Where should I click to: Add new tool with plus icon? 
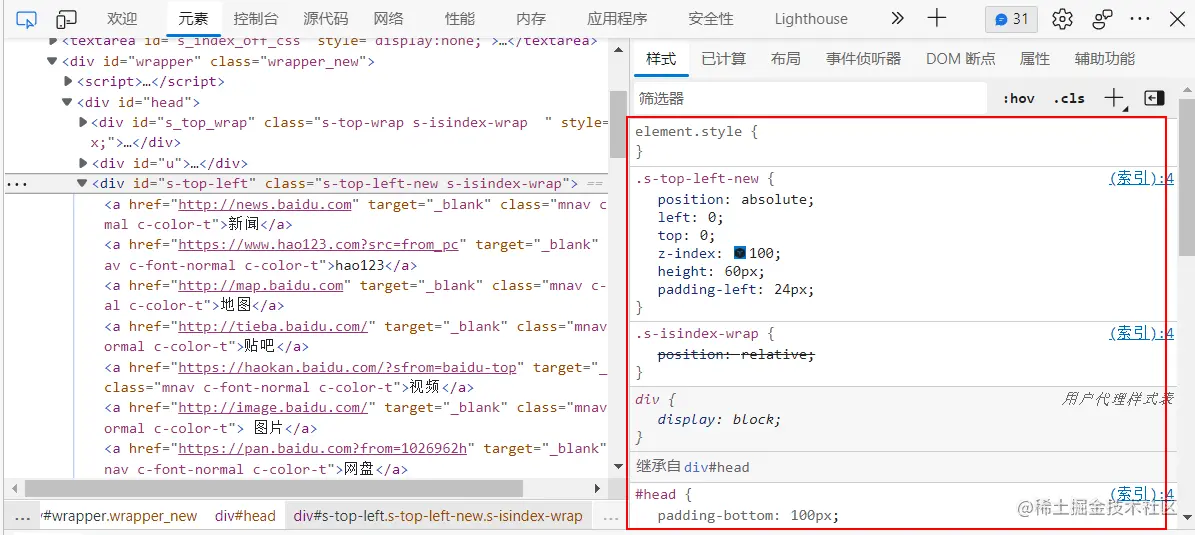point(937,18)
